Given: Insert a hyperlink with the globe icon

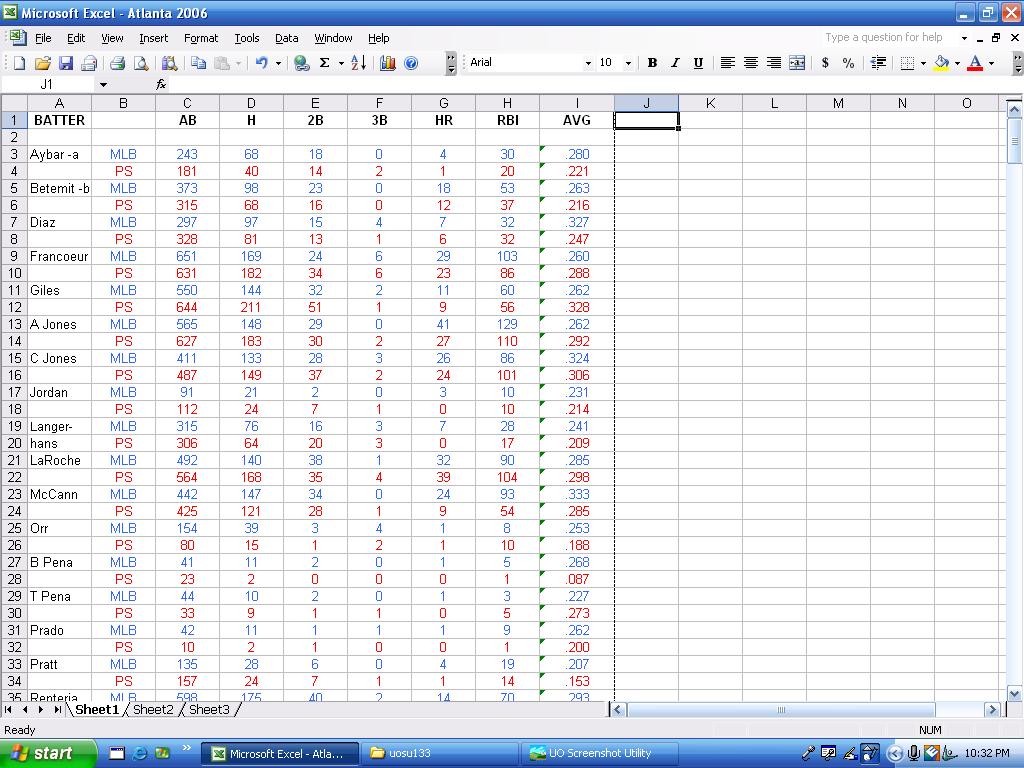Looking at the screenshot, I should [301, 63].
